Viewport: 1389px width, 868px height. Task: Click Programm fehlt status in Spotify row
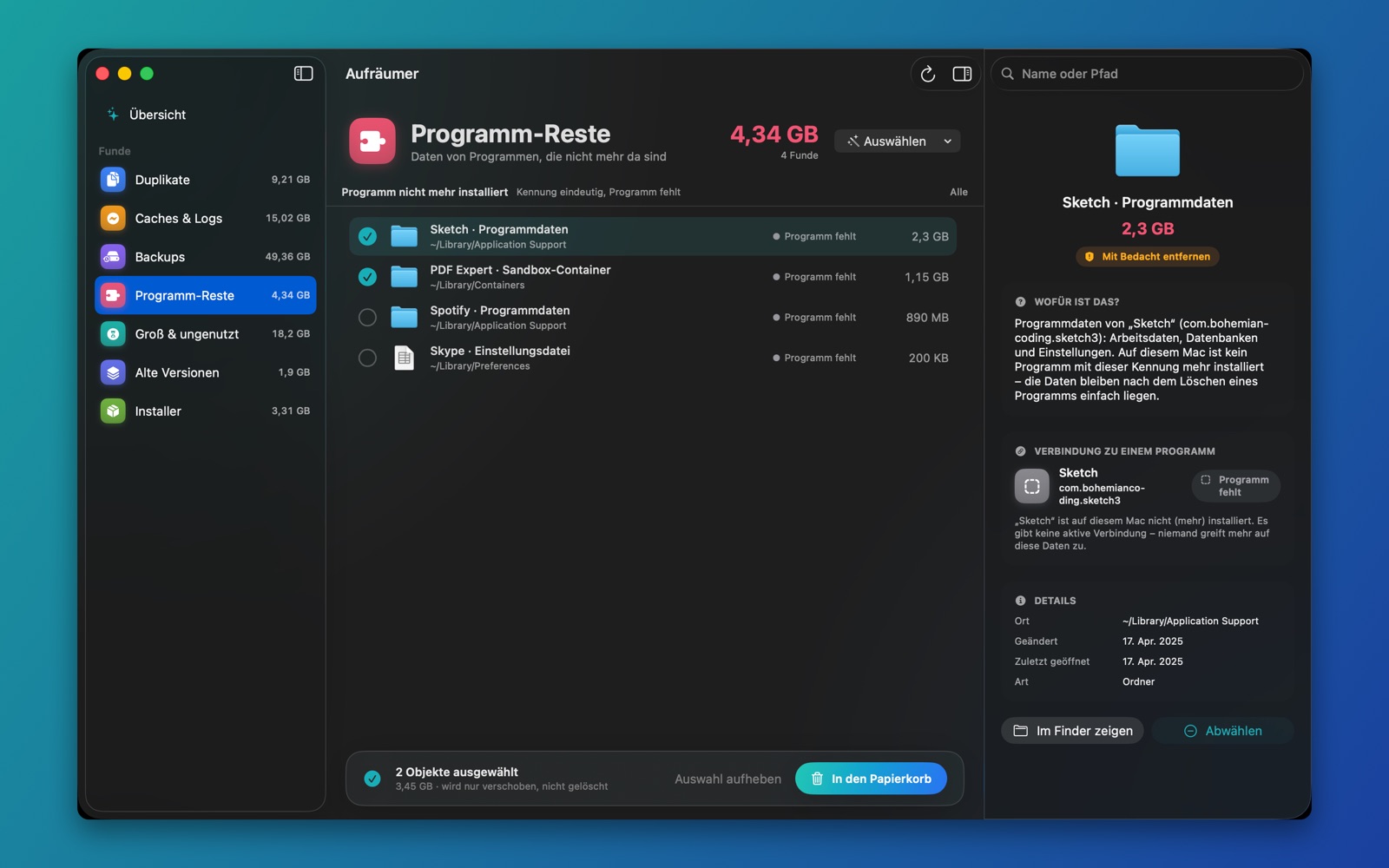(814, 318)
